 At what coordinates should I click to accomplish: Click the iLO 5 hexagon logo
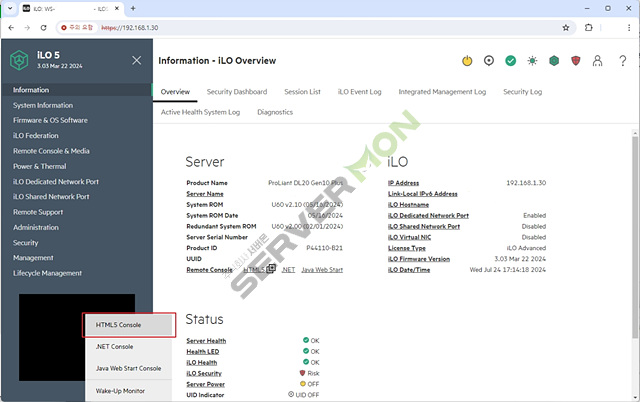click(x=19, y=60)
